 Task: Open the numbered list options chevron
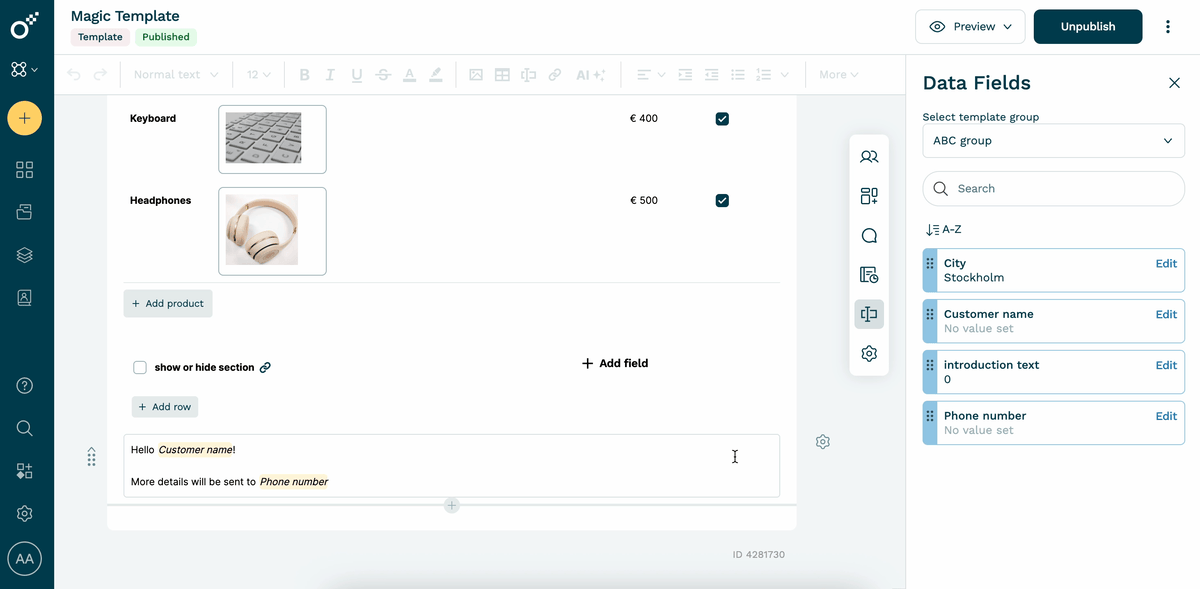coord(785,75)
